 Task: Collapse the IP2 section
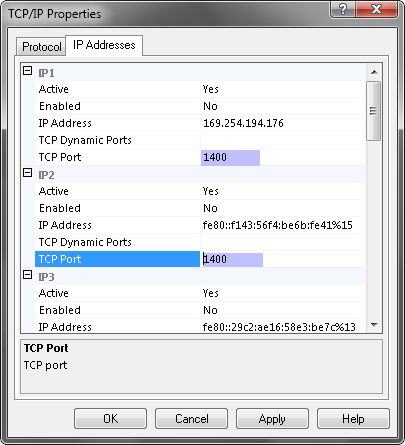click(27, 173)
